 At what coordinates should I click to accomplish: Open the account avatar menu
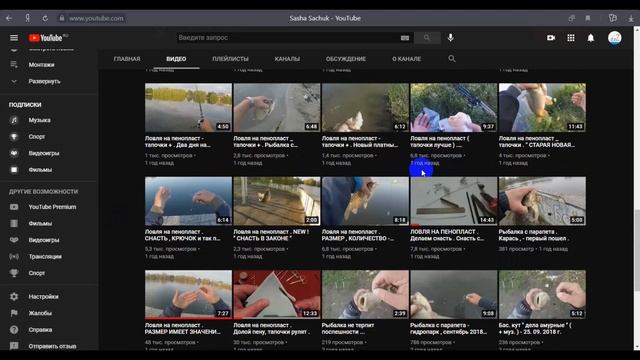[x=615, y=38]
